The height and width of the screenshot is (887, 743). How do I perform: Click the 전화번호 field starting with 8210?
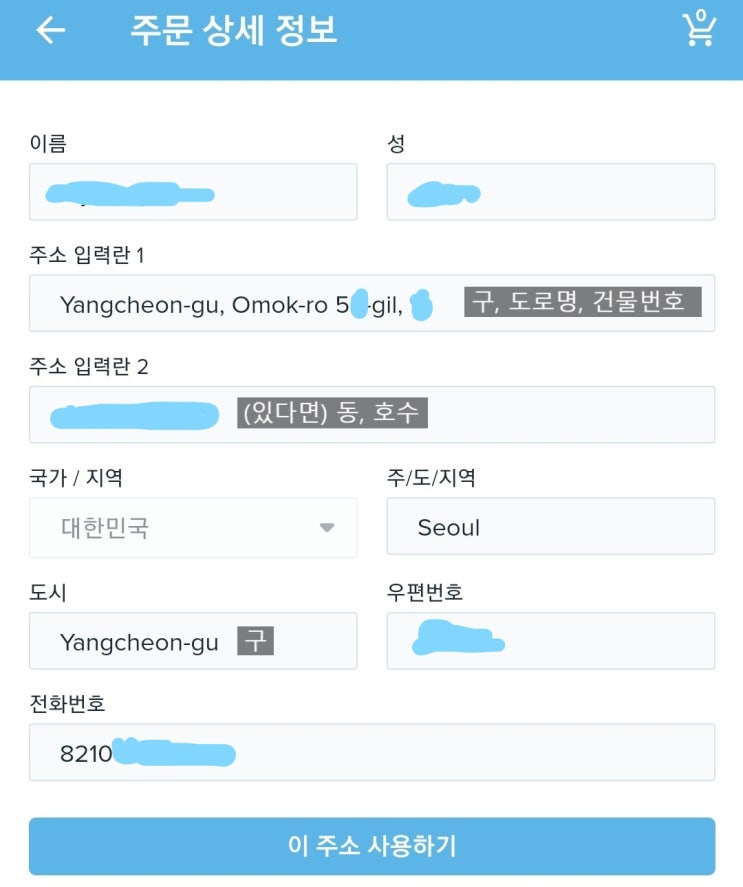pos(371,752)
